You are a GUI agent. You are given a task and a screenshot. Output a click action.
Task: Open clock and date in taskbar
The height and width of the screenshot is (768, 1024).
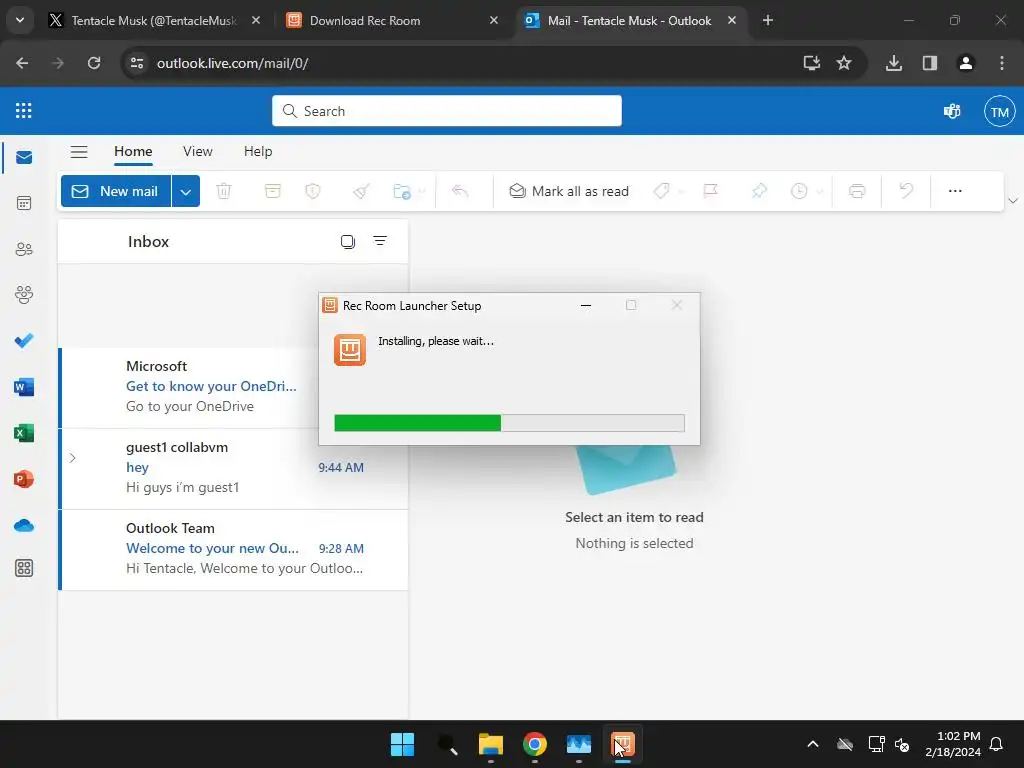click(x=953, y=744)
